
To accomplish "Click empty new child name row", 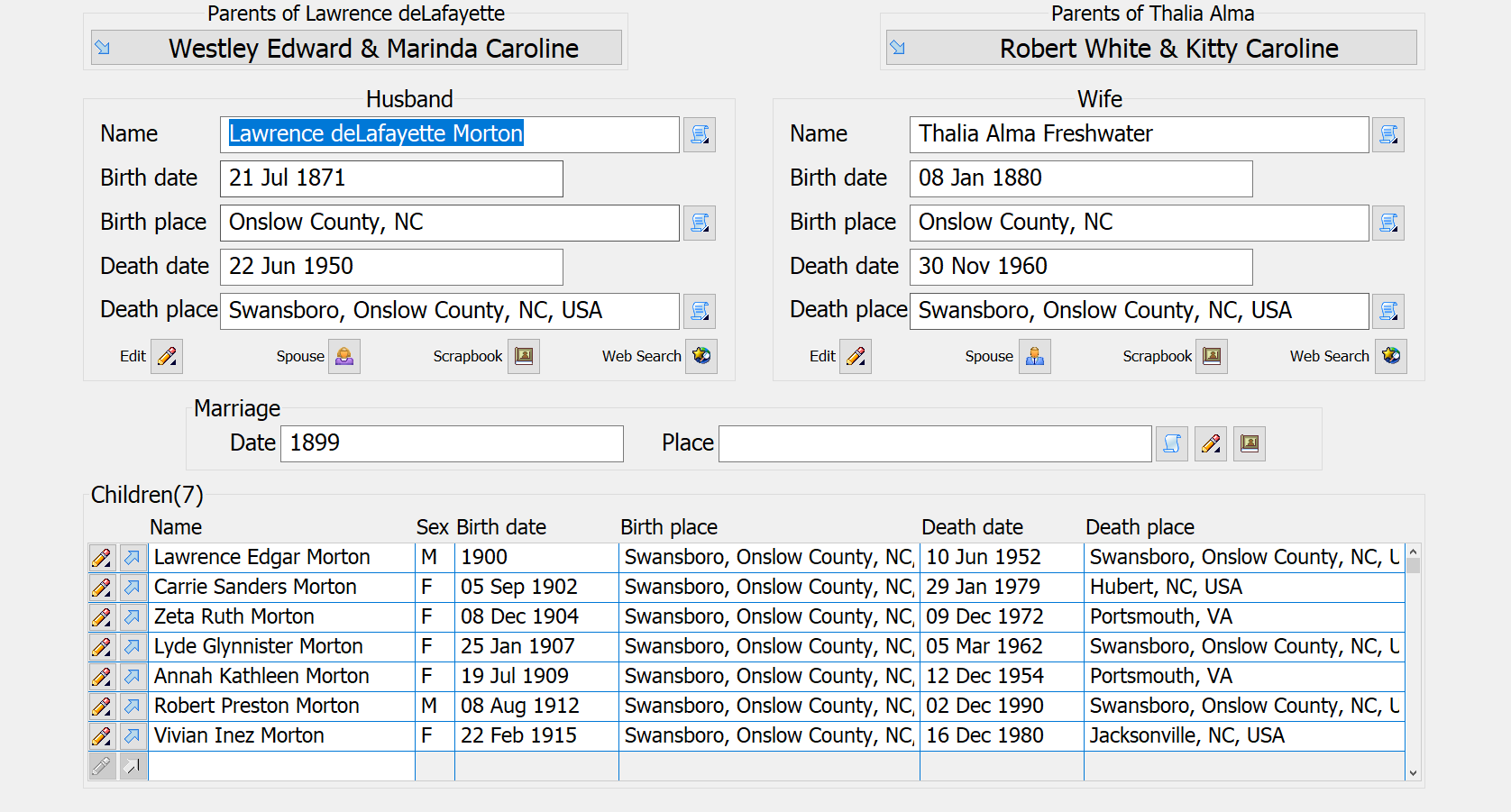I will (280, 766).
